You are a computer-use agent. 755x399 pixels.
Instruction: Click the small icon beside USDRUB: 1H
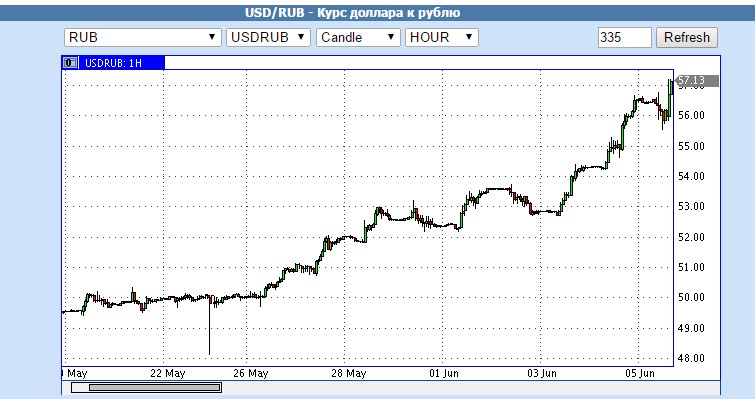point(70,63)
